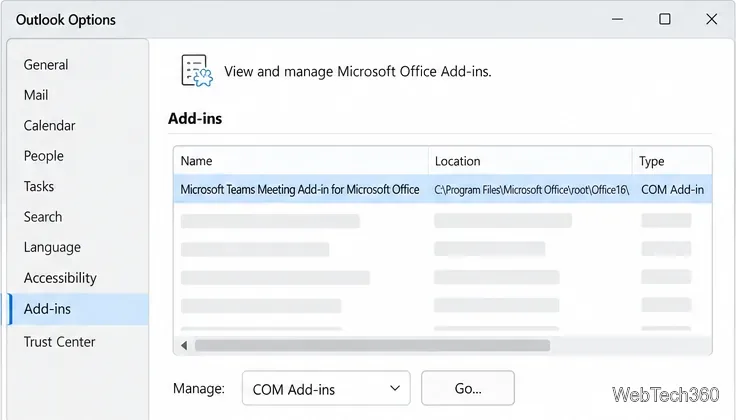
Task: Click the Go... button
Action: [x=468, y=388]
